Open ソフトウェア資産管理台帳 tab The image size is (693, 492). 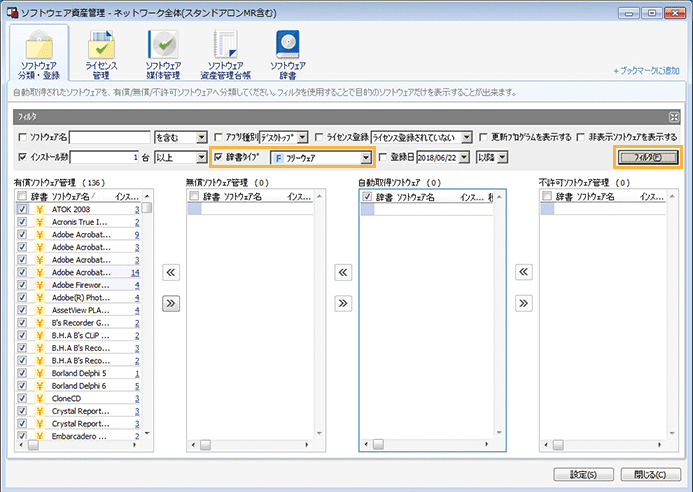click(x=225, y=55)
